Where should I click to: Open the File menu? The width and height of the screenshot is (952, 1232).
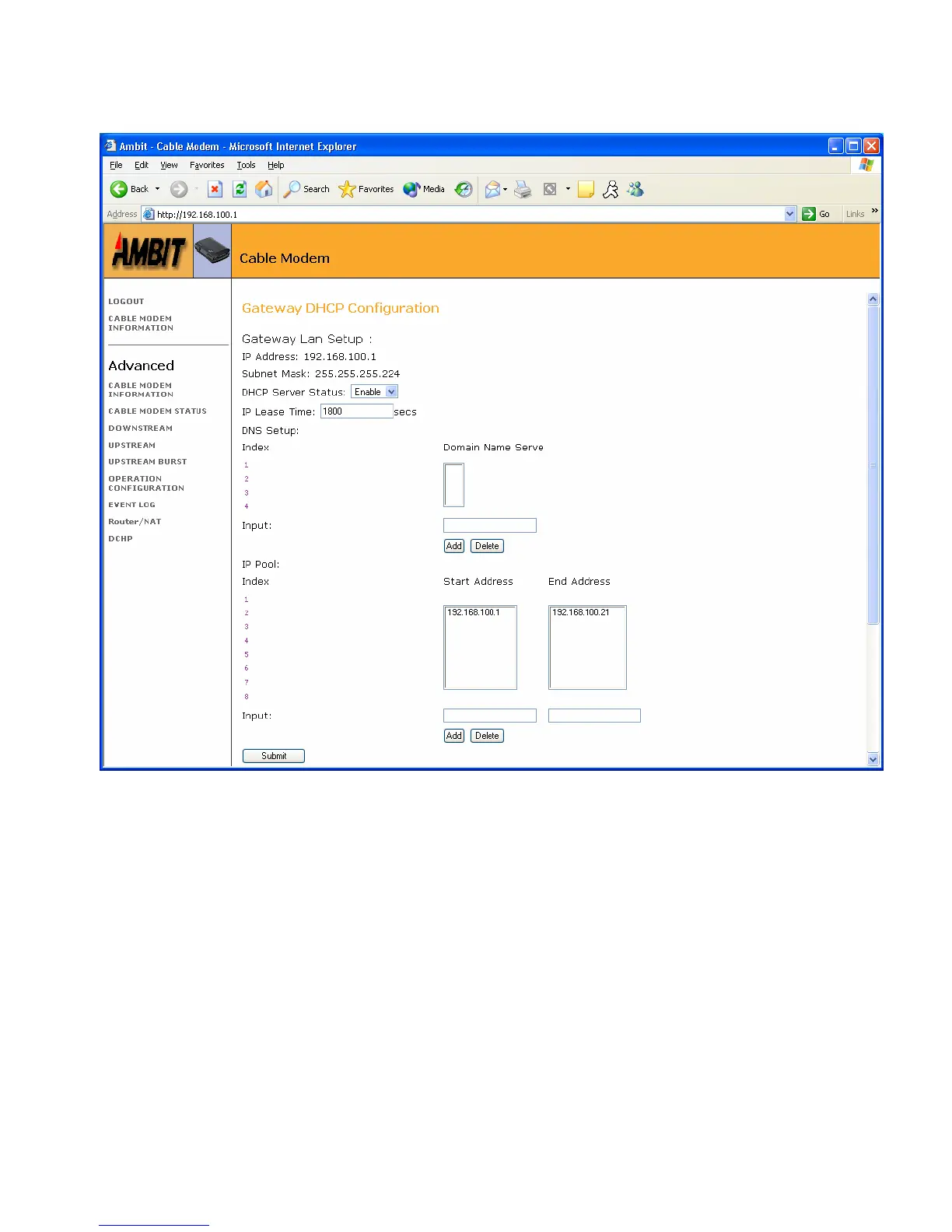116,165
